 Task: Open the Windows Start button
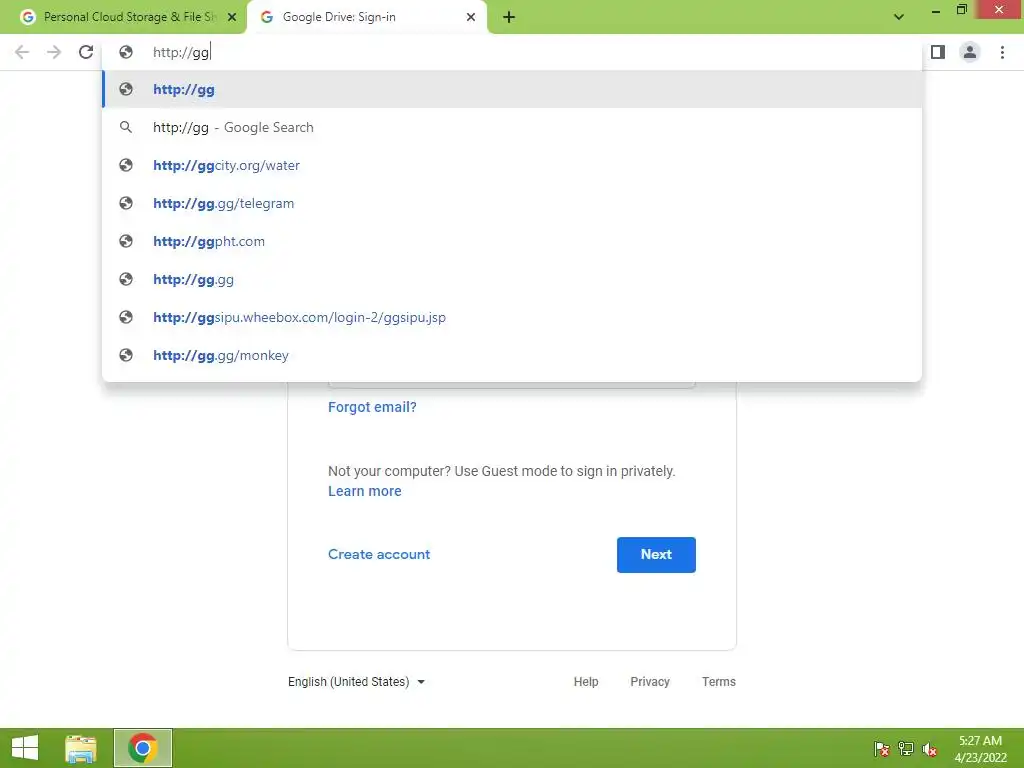pos(25,748)
